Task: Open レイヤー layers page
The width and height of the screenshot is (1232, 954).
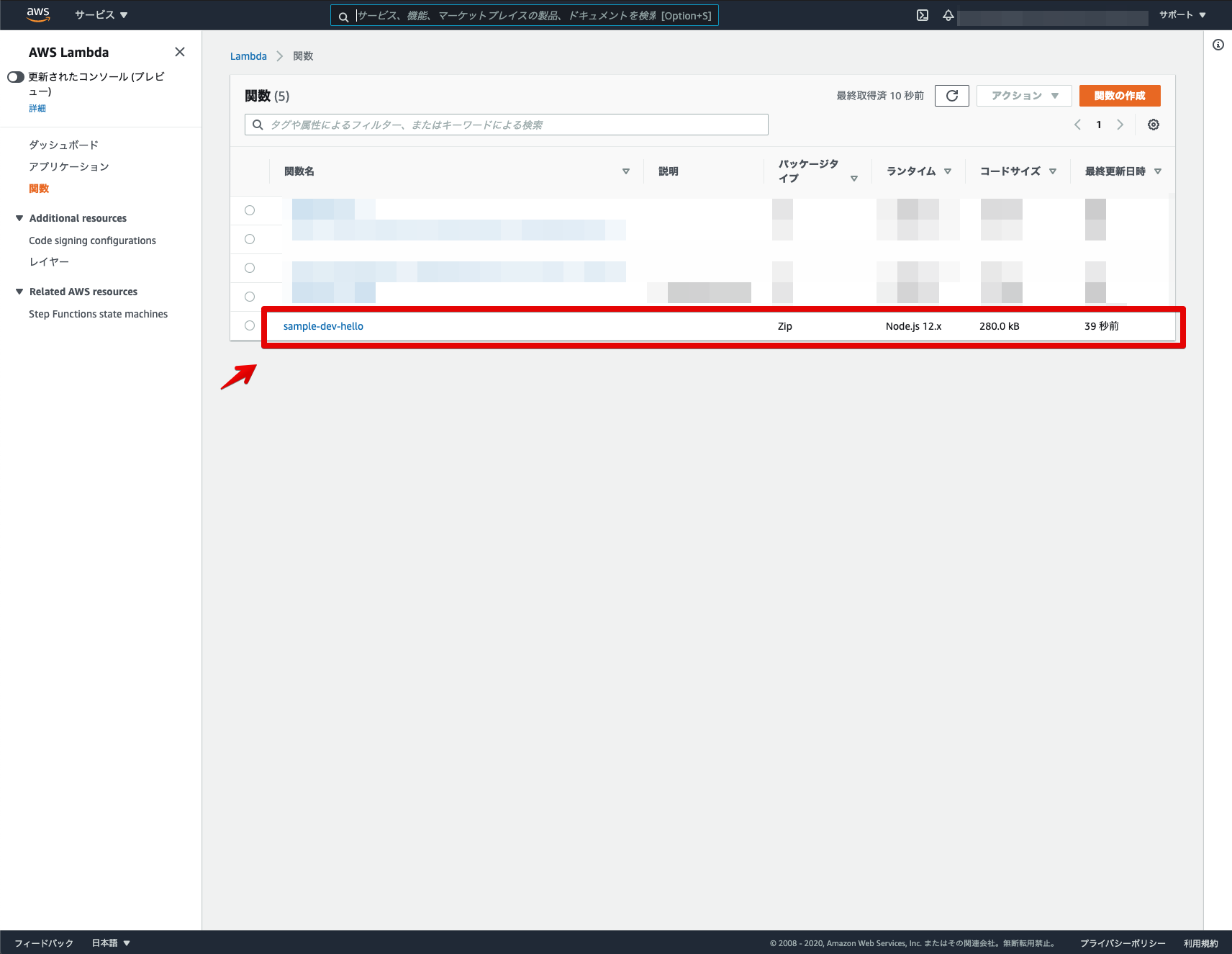Action: click(49, 261)
